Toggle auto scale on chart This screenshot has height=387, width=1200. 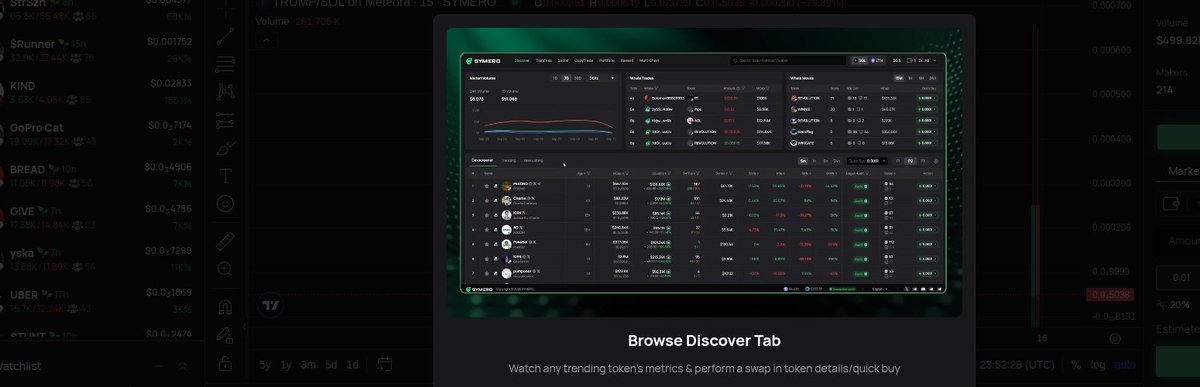[x=1124, y=364]
